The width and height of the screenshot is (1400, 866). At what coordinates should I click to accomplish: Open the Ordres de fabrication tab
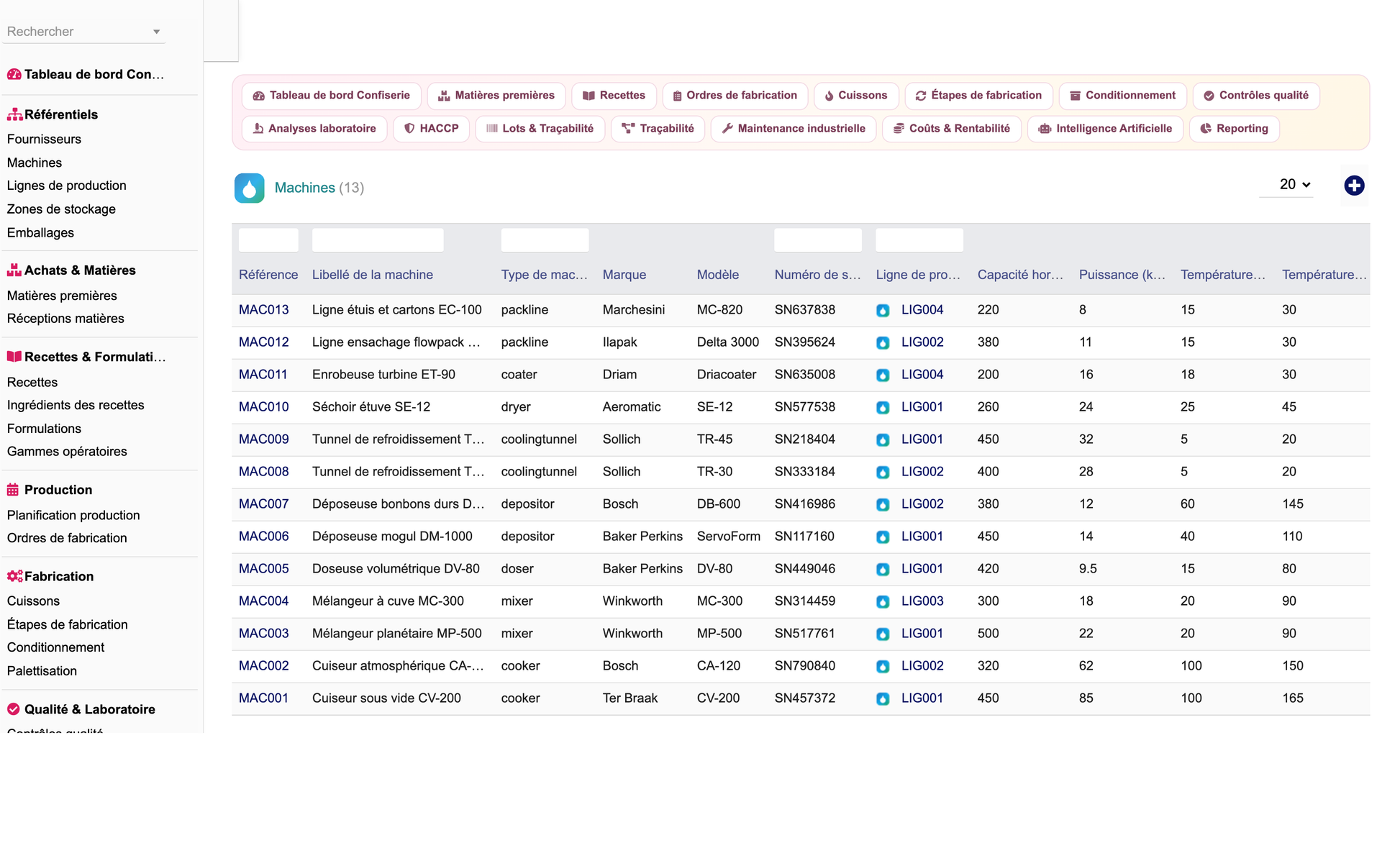(x=735, y=96)
